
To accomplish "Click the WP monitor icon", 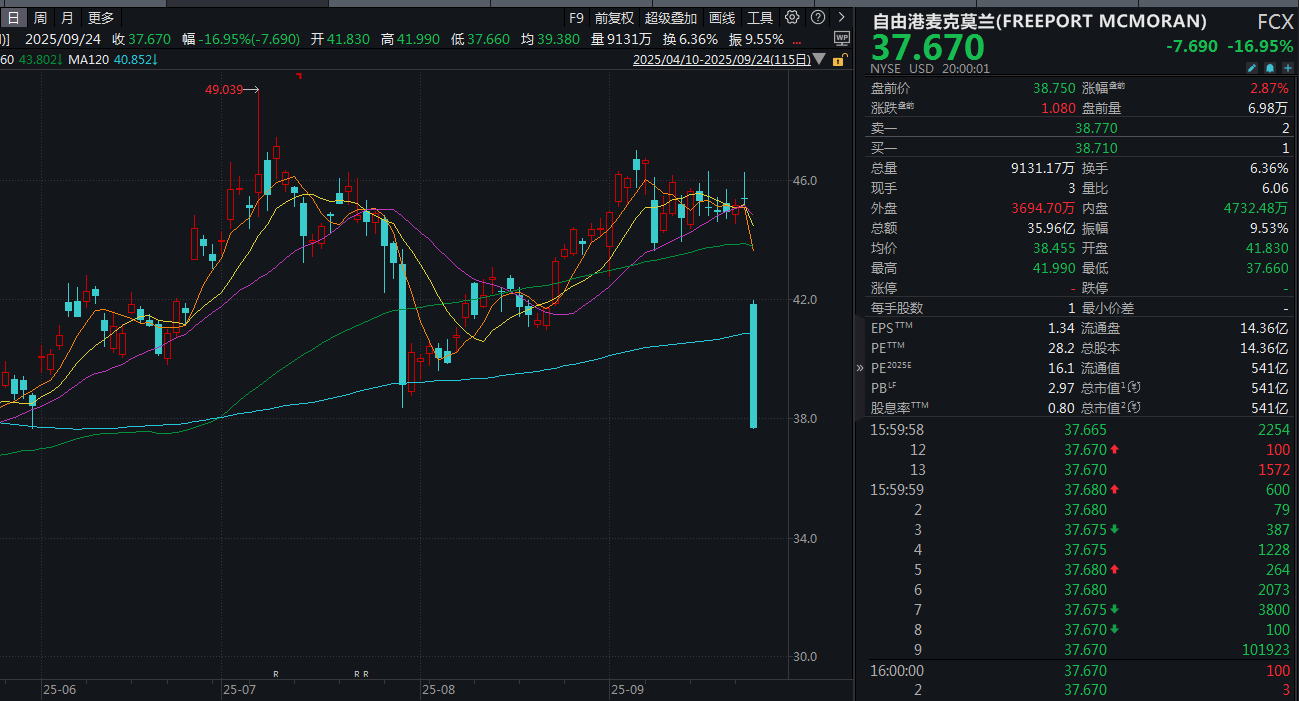I will [841, 37].
